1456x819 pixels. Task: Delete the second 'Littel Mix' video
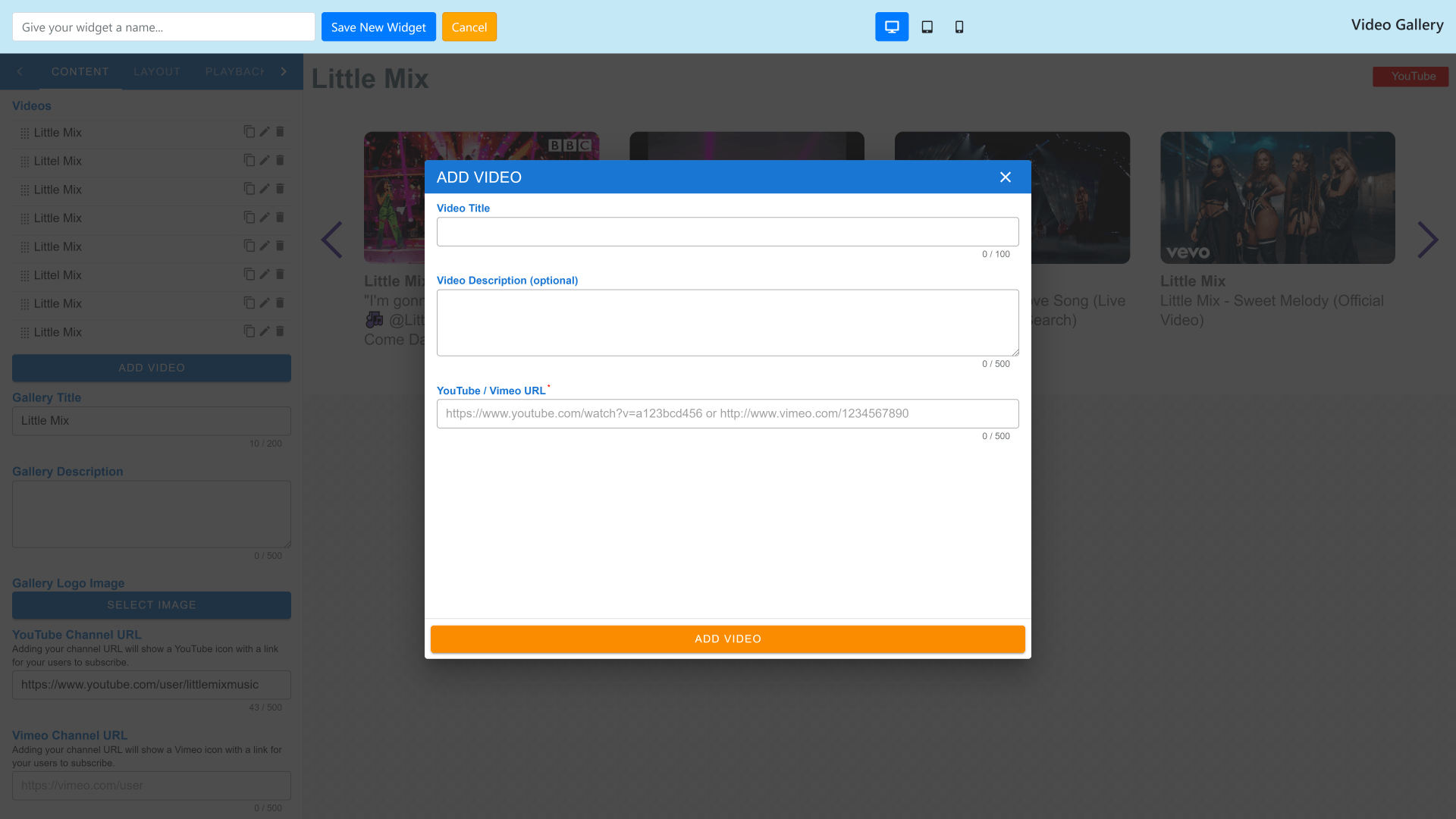(x=280, y=275)
